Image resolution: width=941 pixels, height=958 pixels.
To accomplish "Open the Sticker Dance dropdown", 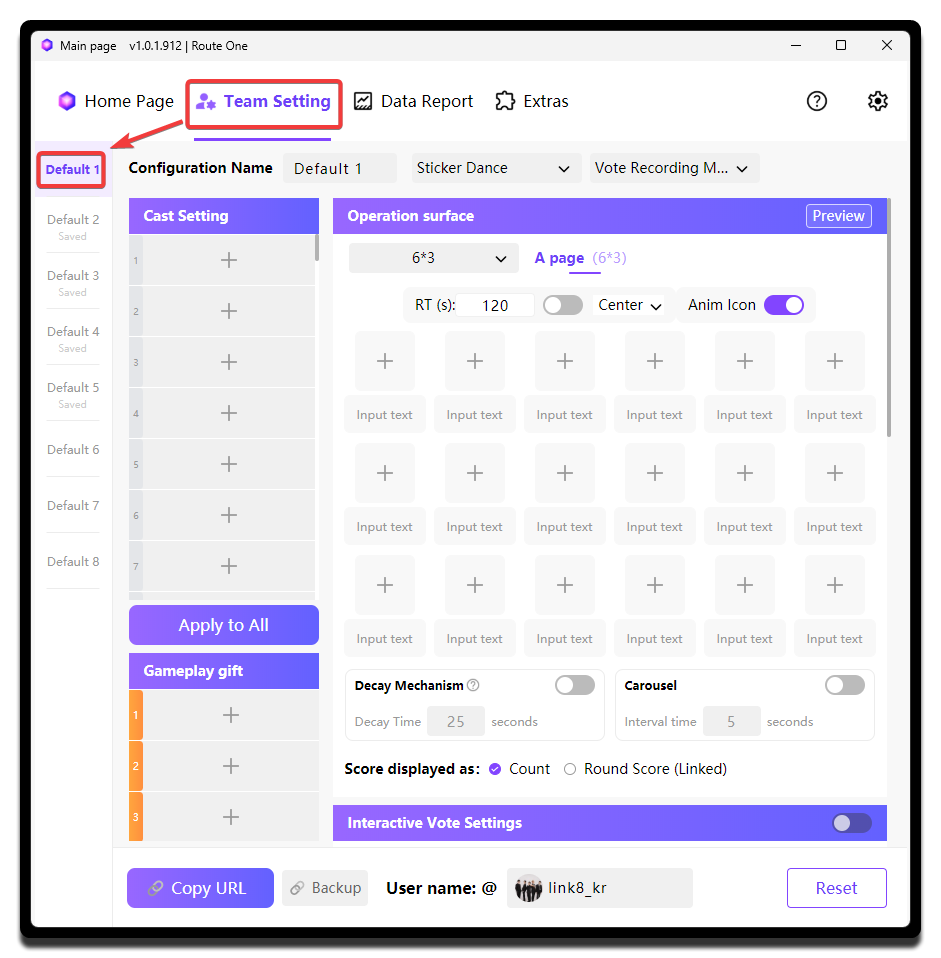I will coord(494,168).
